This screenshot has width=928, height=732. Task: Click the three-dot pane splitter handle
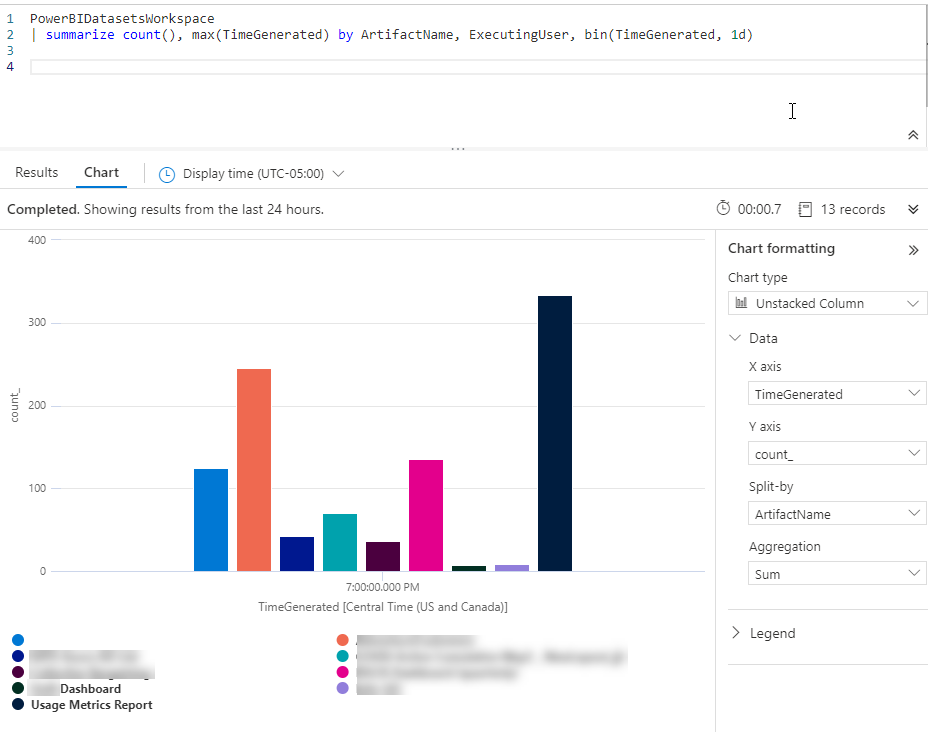point(457,149)
